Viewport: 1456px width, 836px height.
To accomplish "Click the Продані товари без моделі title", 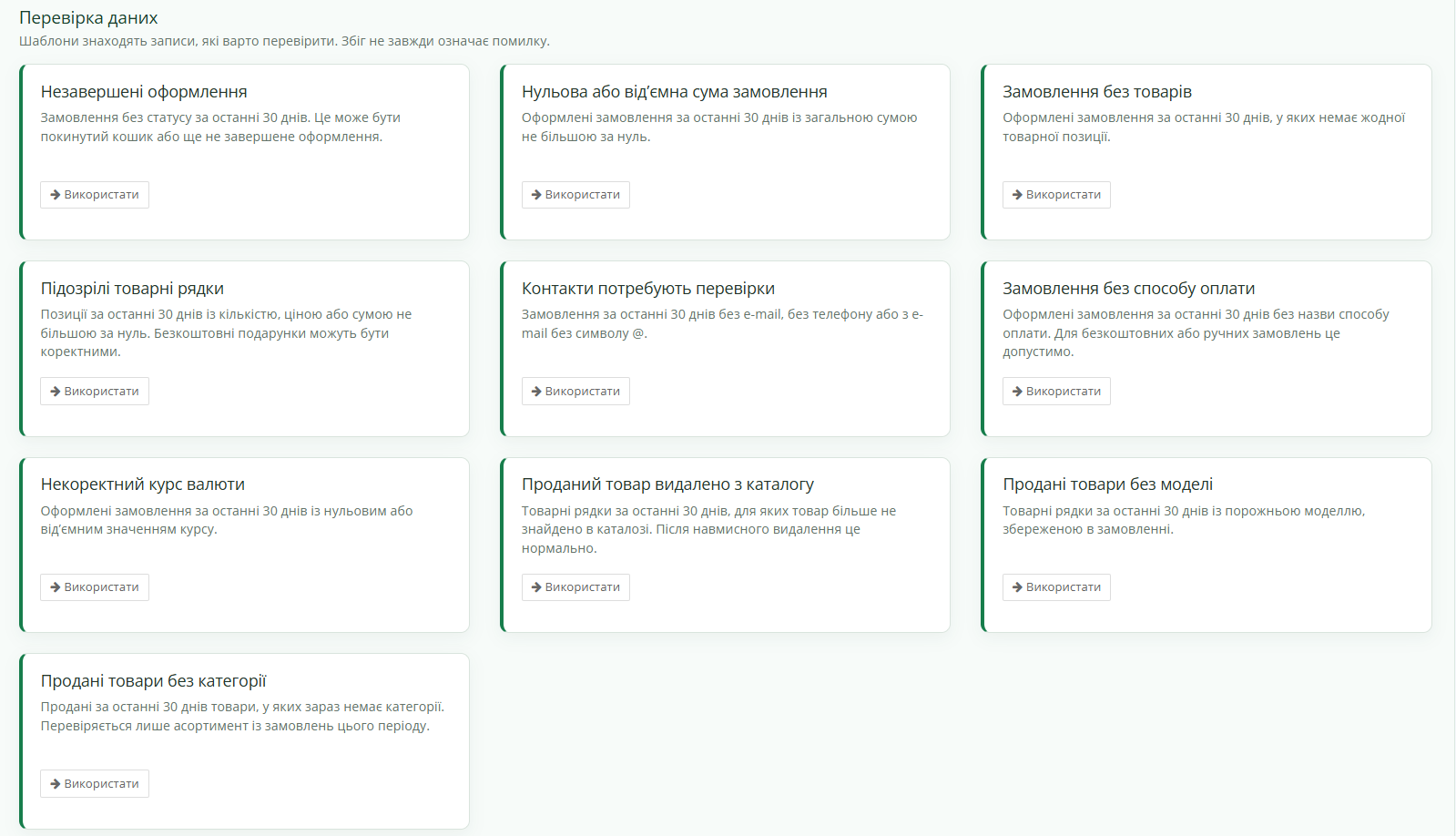I will 1108,484.
